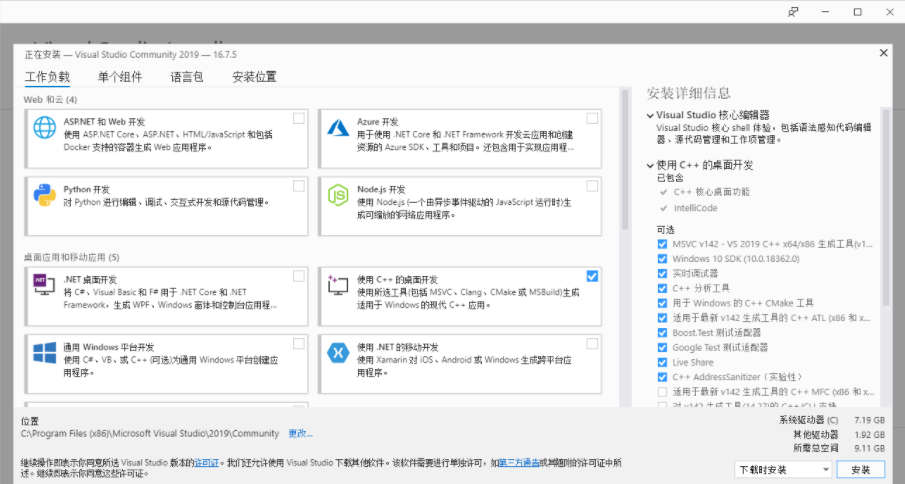Open the 许可证 license link
Image resolution: width=905 pixels, height=484 pixels.
point(207,463)
